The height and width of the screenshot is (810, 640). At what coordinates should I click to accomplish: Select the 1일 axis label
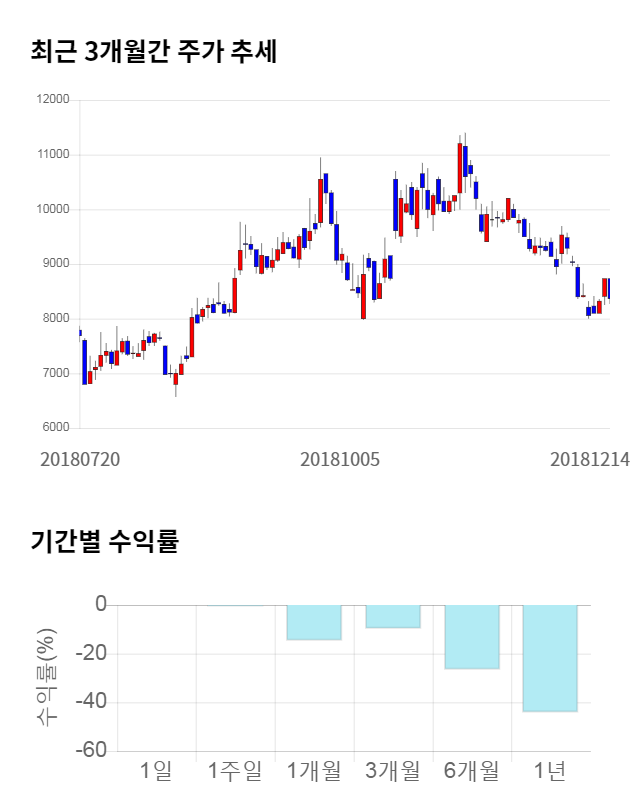click(156, 770)
